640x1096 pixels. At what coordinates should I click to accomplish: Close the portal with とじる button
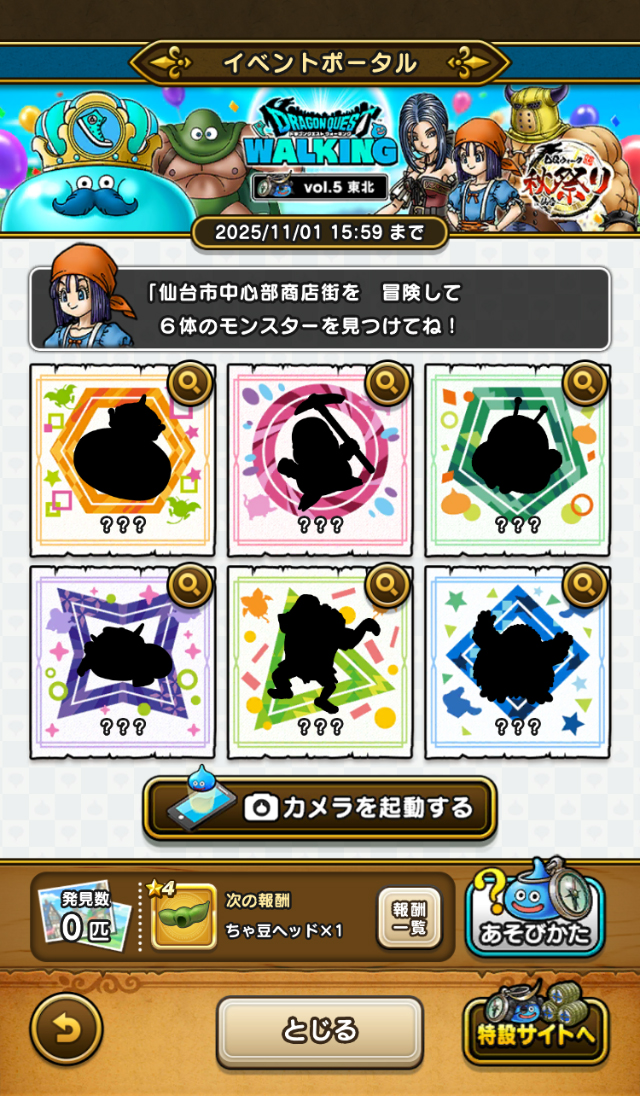point(320,1031)
